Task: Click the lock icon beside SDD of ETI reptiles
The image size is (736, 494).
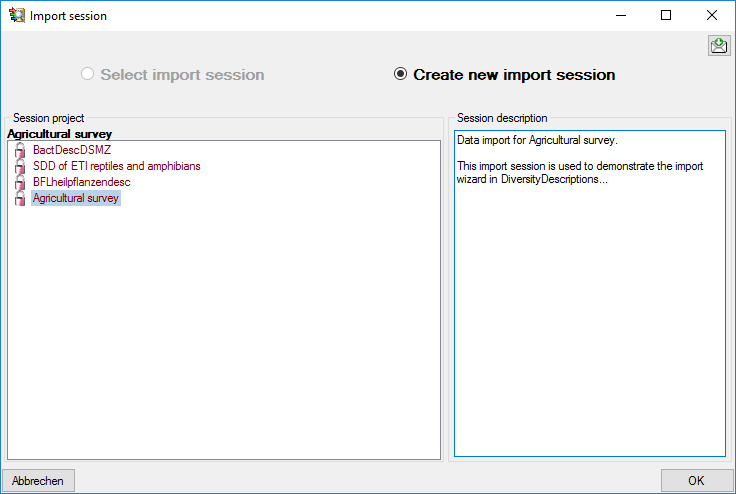Action: pos(19,166)
